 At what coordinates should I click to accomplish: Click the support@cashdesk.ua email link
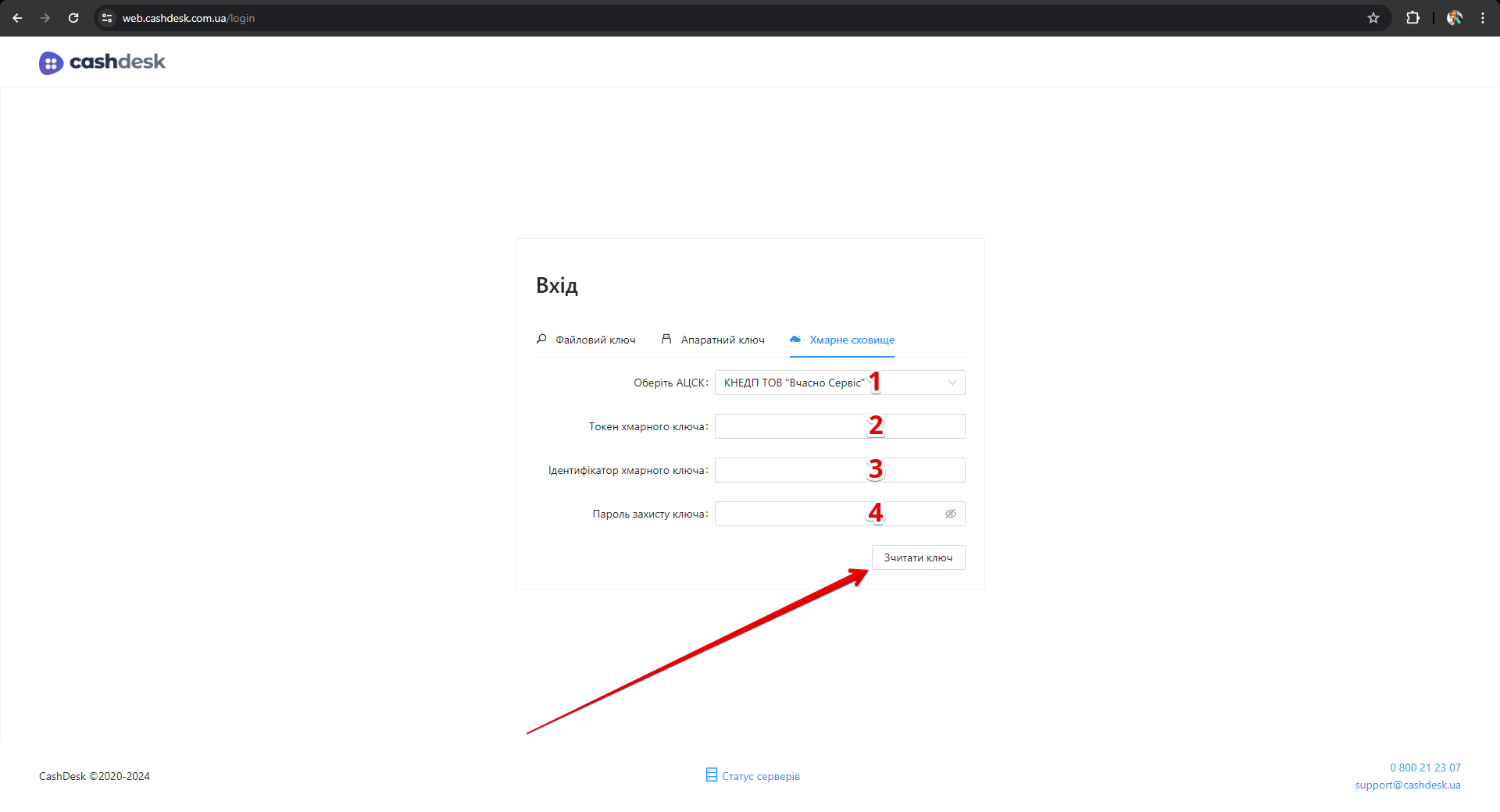1407,785
